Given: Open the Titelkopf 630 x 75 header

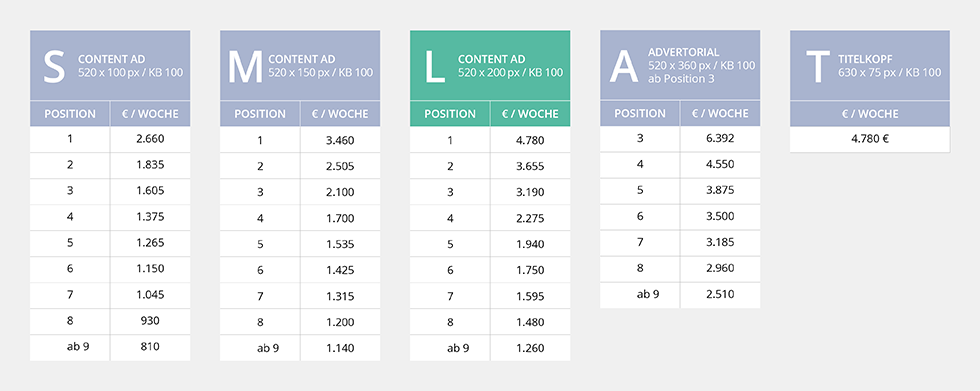Looking at the screenshot, I should [870, 66].
